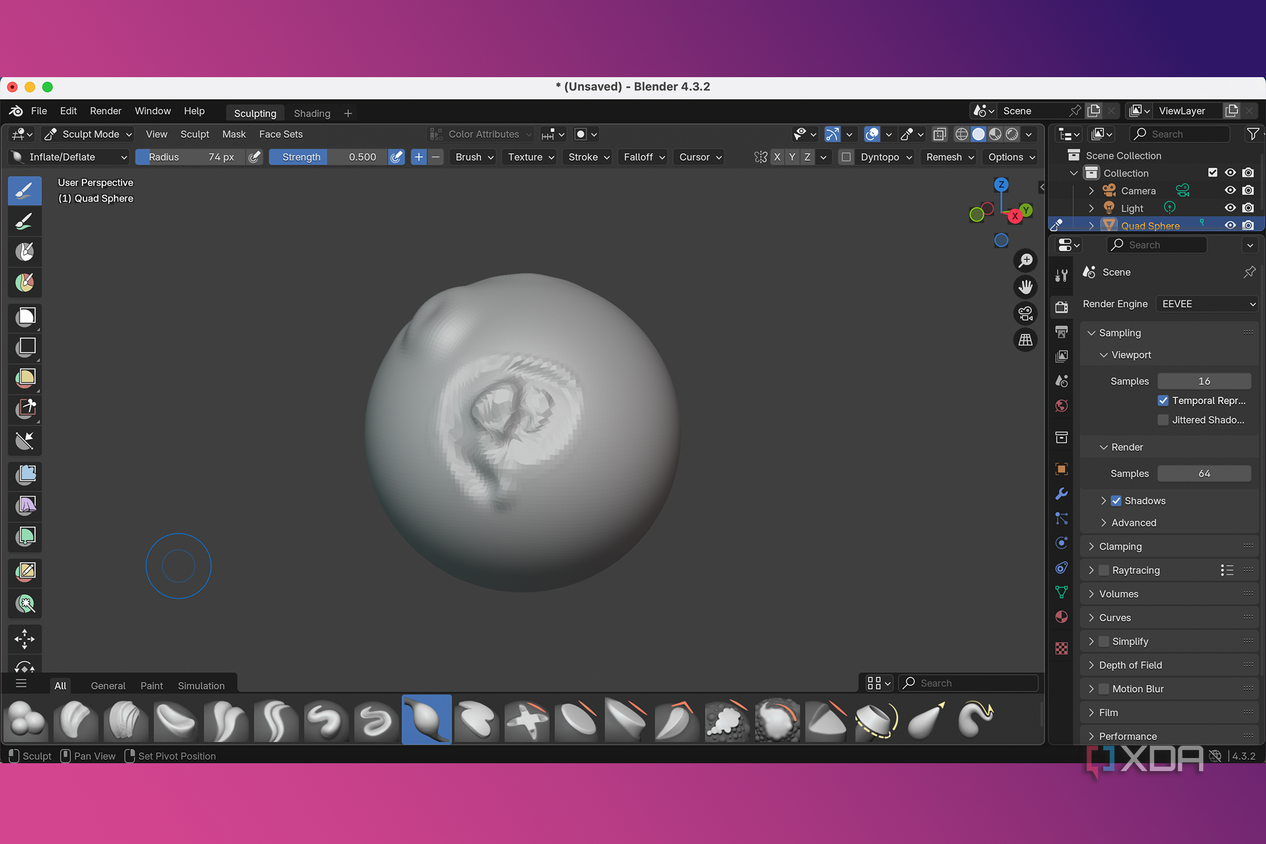
Task: Set brush direction to subtract (minus button)
Action: click(436, 157)
